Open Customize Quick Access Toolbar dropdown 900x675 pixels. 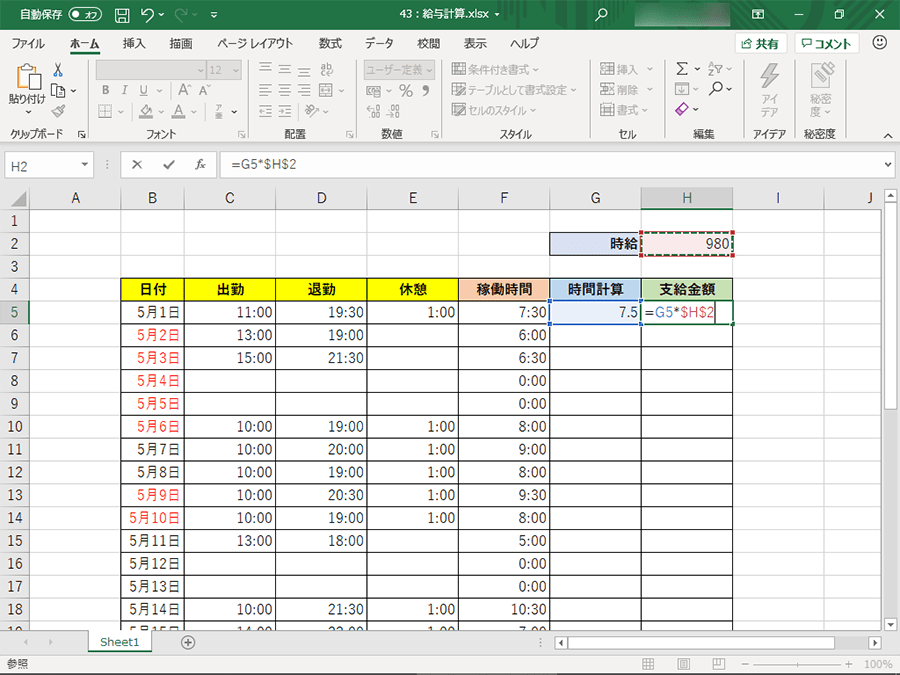pyautogui.click(x=214, y=15)
